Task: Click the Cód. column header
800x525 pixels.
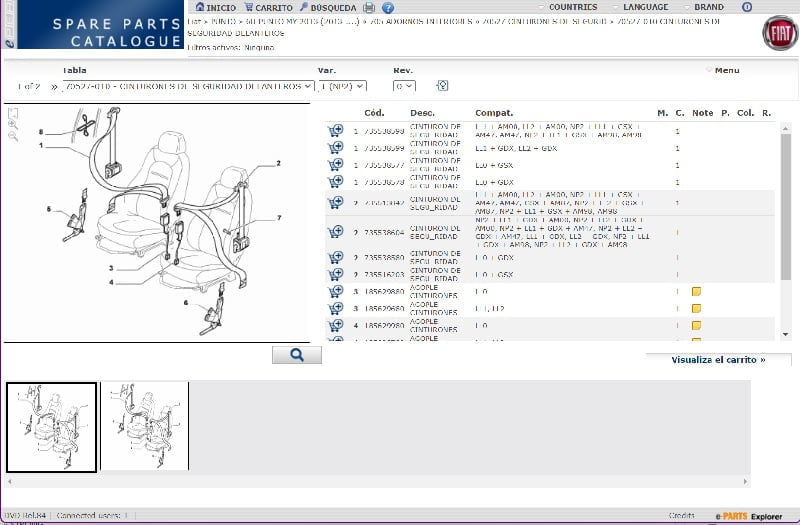Action: click(x=374, y=113)
